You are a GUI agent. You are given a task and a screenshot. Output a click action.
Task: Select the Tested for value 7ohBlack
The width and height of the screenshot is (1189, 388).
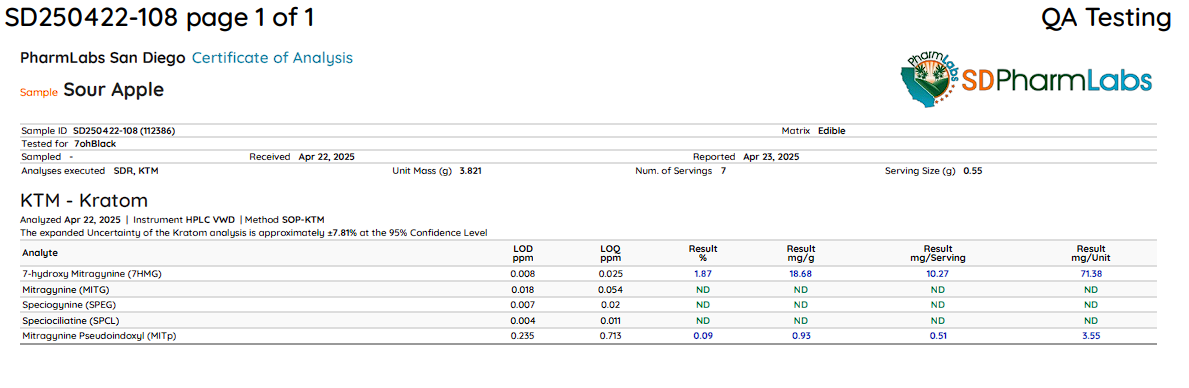(95, 143)
